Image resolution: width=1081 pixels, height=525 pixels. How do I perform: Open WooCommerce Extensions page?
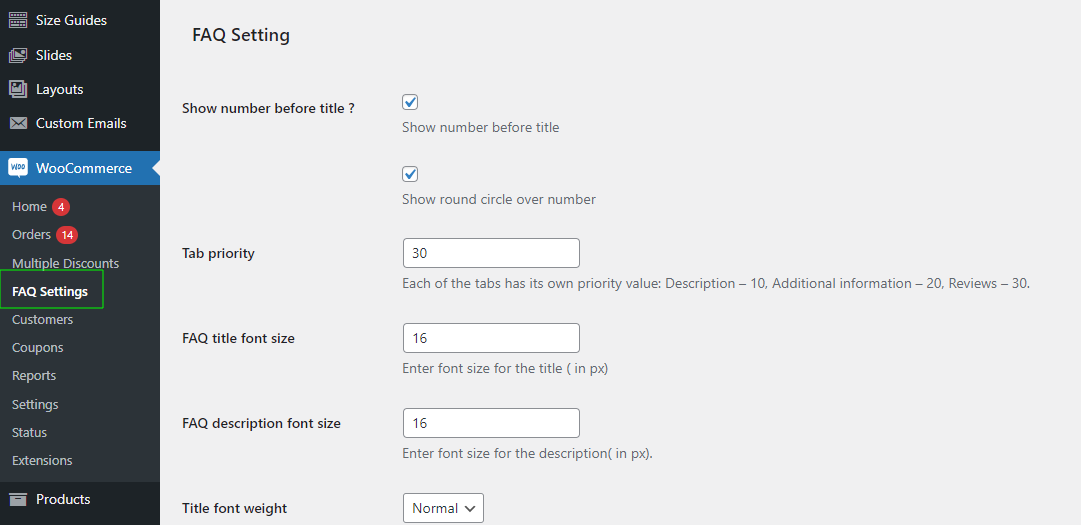coord(42,461)
